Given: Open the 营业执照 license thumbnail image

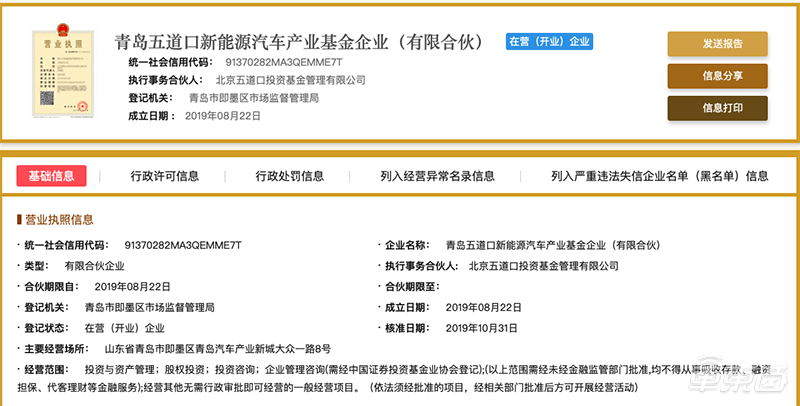Looking at the screenshot, I should pos(63,70).
